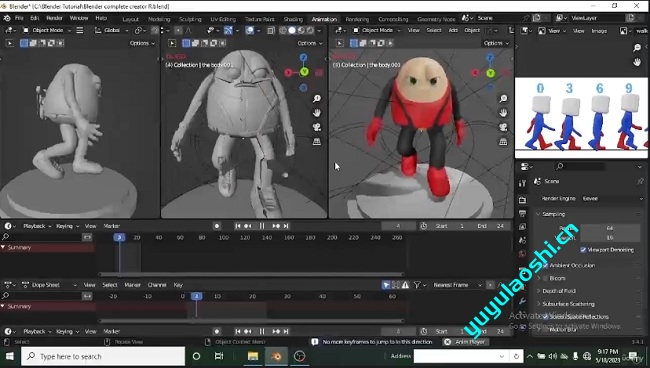Select the pan hand icon in middle viewport
Viewport: 650px width, 368px height.
(x=317, y=113)
